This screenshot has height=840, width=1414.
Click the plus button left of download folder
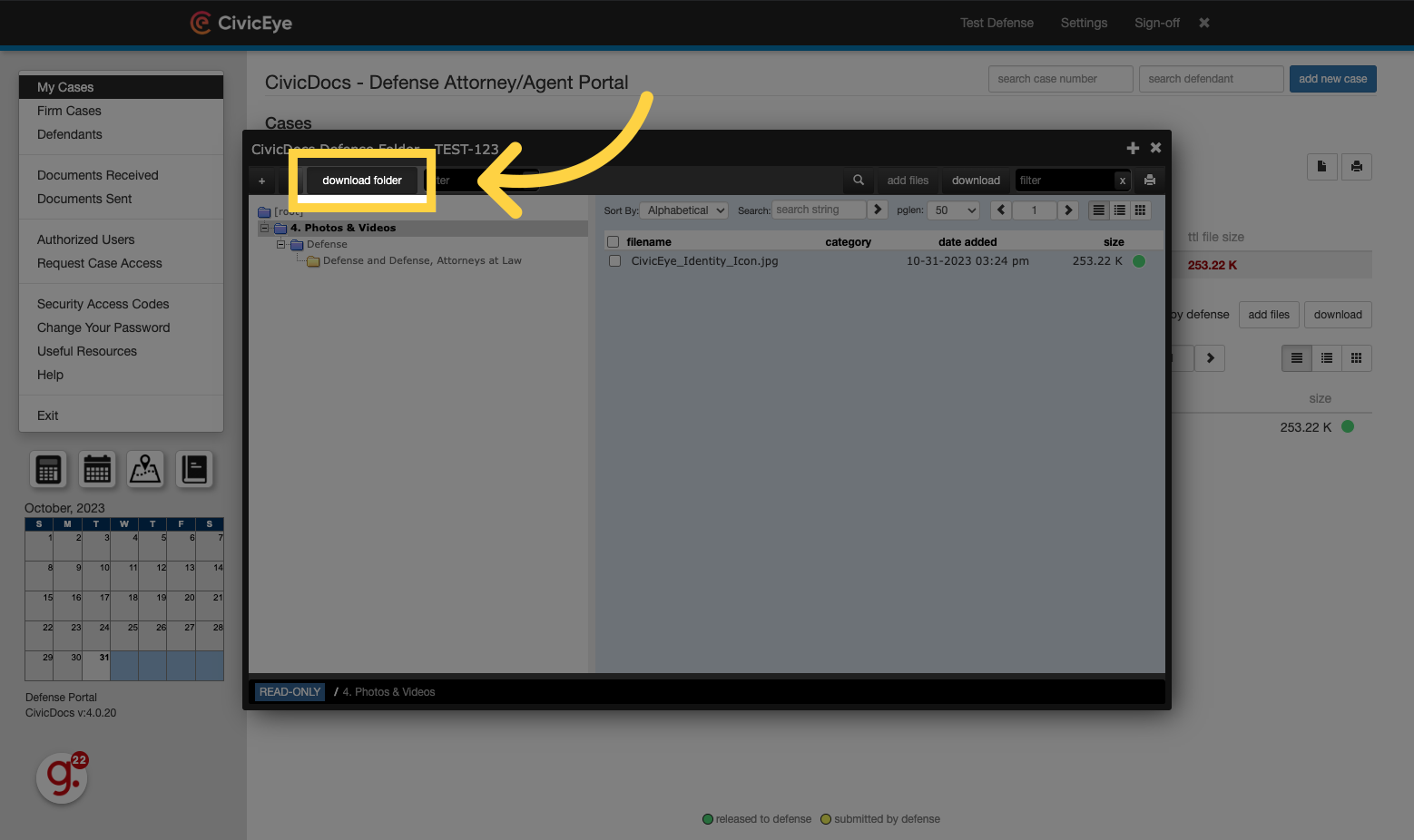pos(262,181)
